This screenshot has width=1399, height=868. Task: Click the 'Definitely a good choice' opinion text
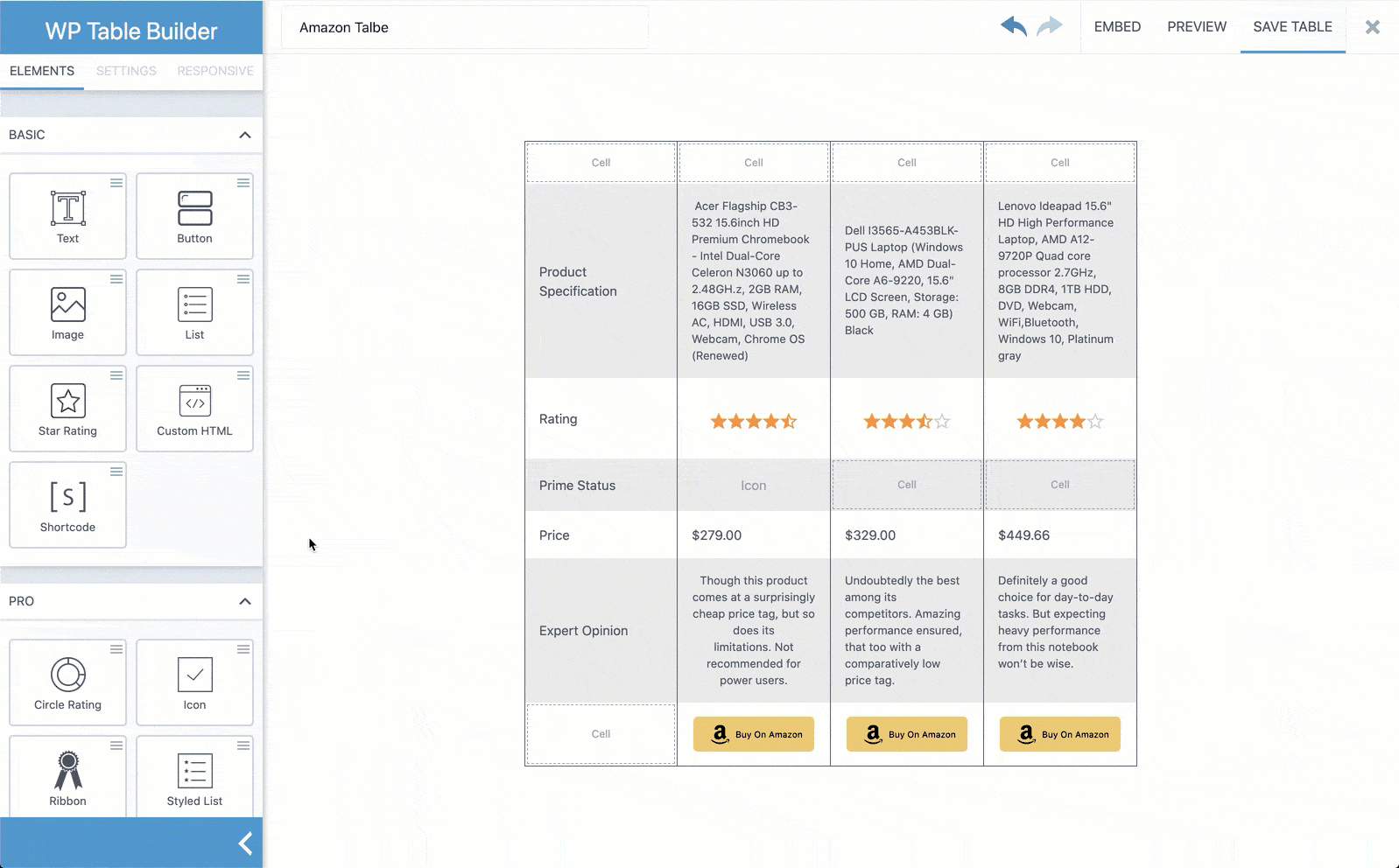click(1055, 622)
